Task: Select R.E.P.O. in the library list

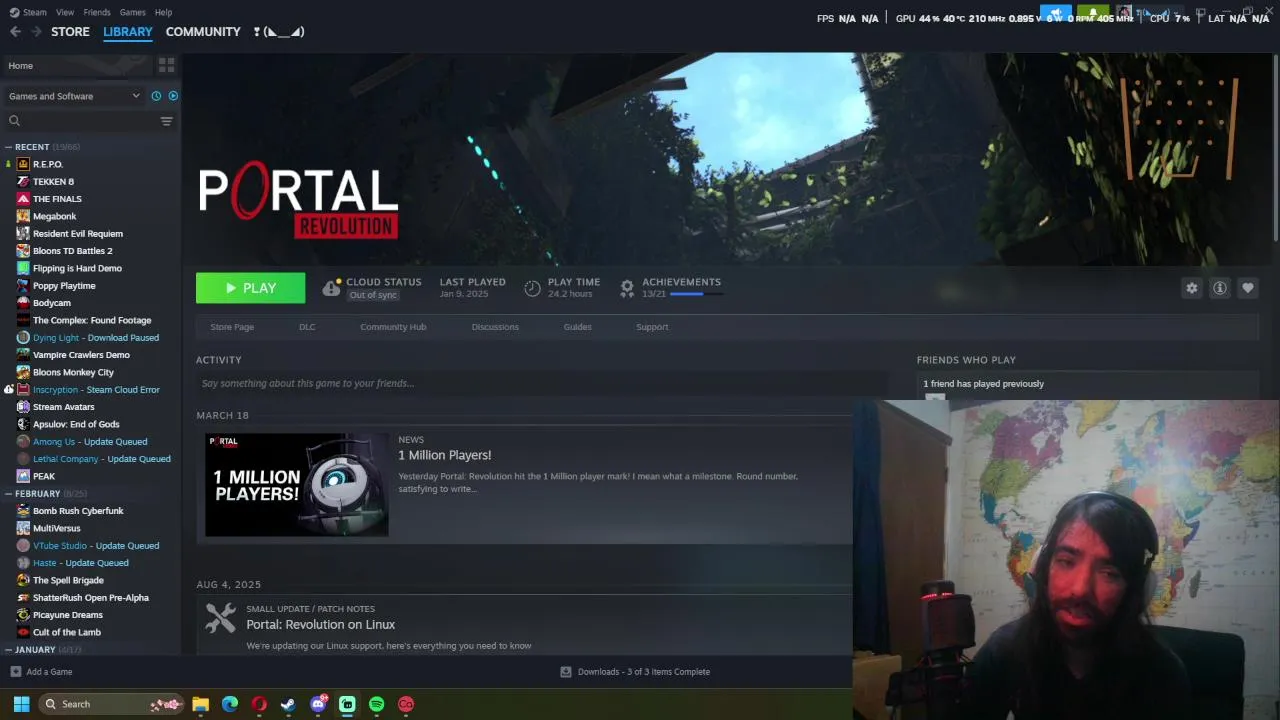Action: point(48,164)
